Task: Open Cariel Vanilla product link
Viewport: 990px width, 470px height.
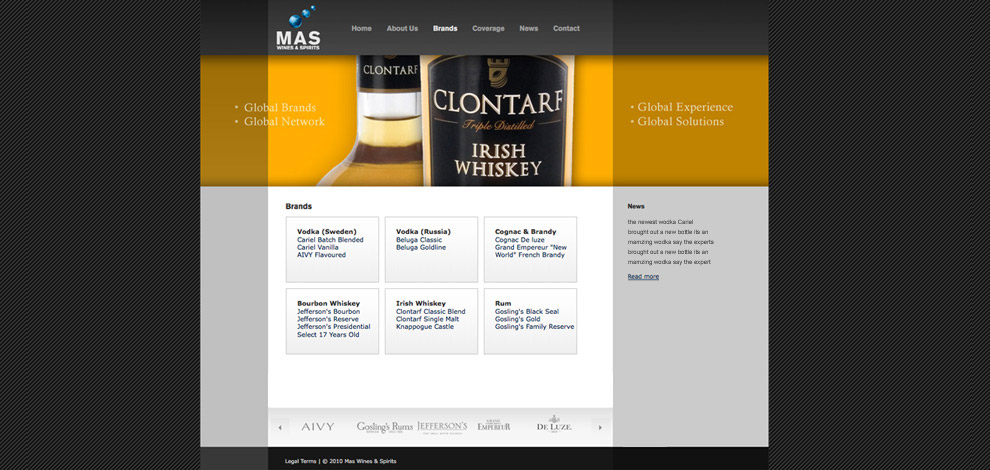Action: (x=318, y=248)
